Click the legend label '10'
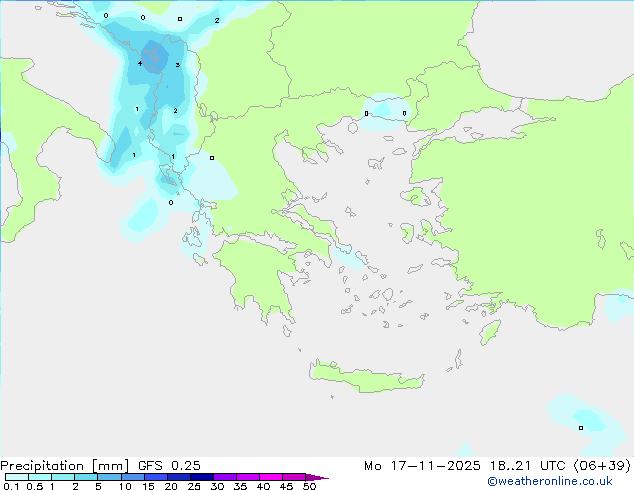Screen dimensions: 634x490 [x=125, y=486]
